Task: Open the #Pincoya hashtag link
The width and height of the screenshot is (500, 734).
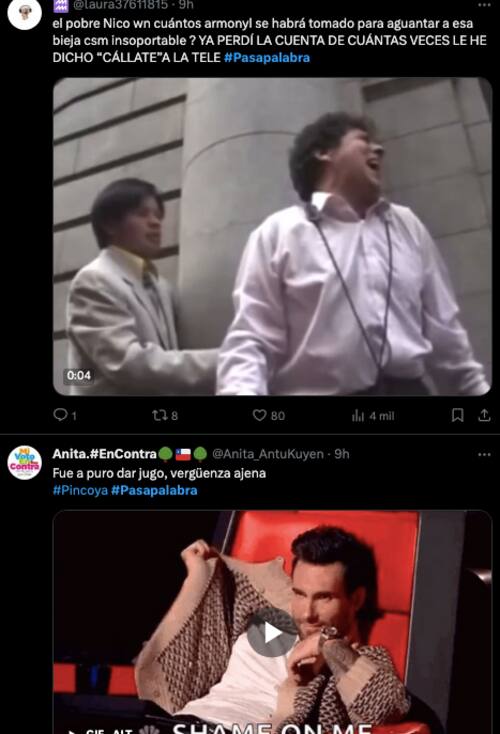Action: tap(80, 490)
